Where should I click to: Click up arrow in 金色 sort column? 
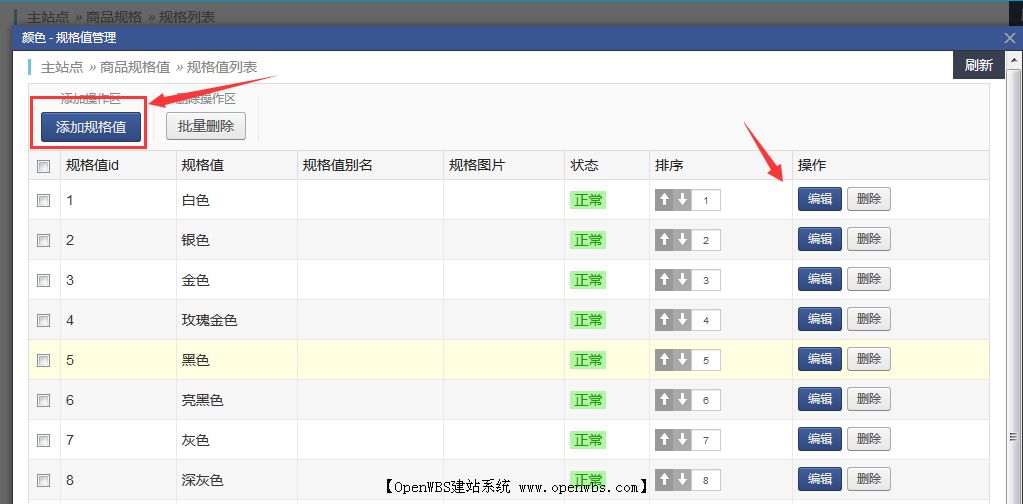click(x=664, y=280)
